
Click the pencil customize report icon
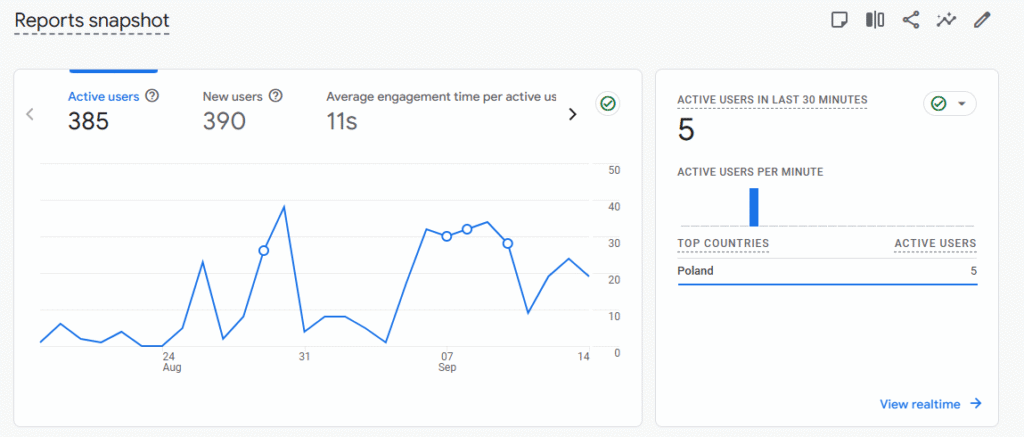982,20
